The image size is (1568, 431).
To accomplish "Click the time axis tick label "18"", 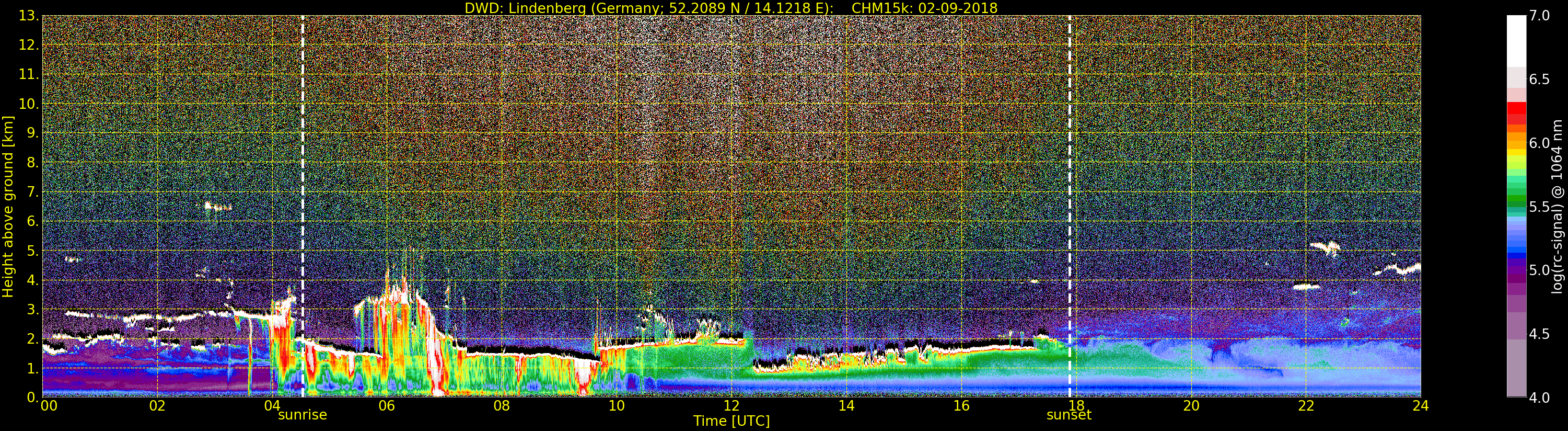I will tap(1076, 406).
